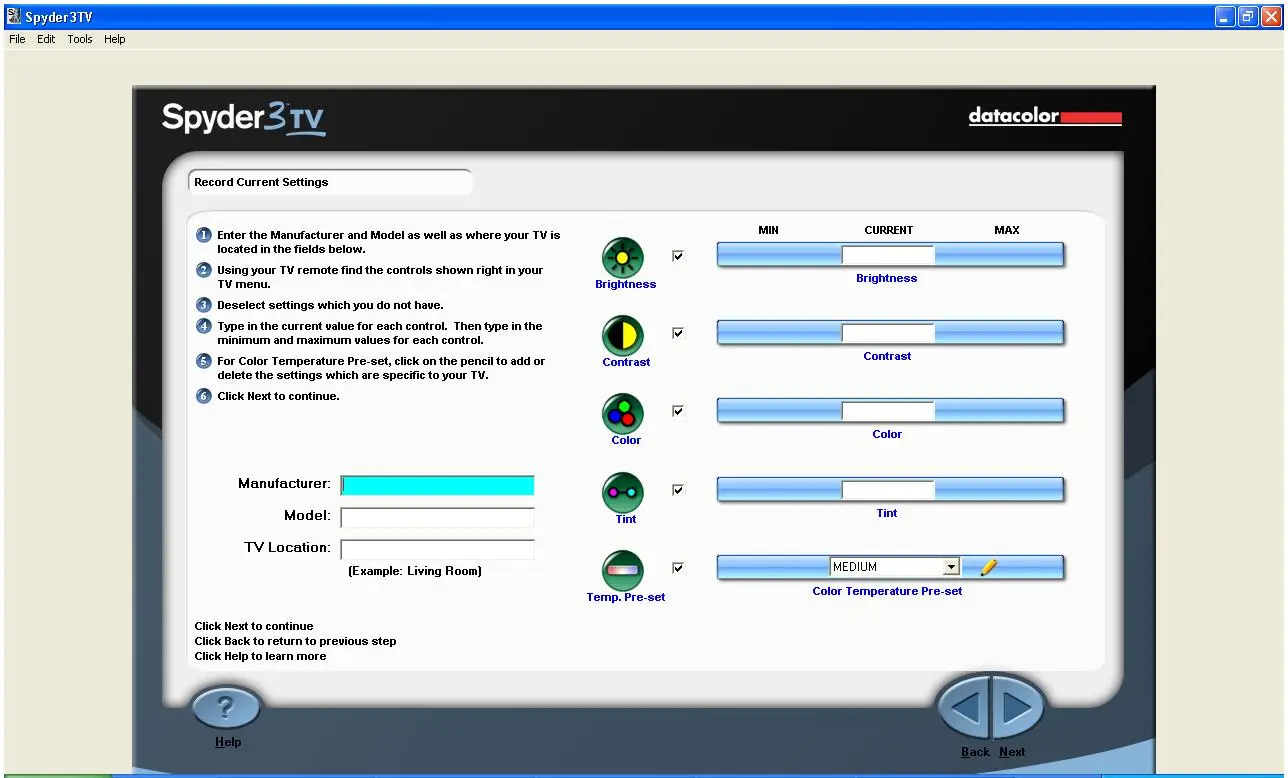Uncheck the Color setting checkbox
The width and height of the screenshot is (1288, 778).
[x=678, y=411]
